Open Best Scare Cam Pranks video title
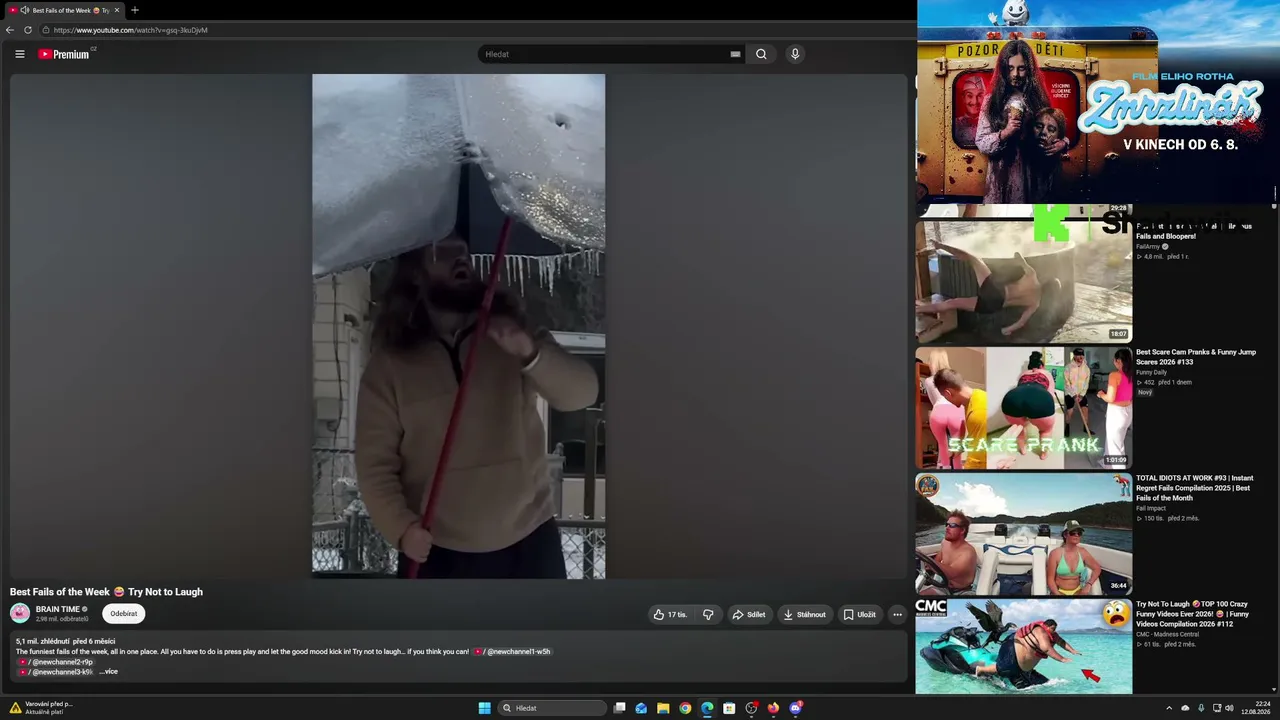The image size is (1280, 720). [x=1196, y=357]
